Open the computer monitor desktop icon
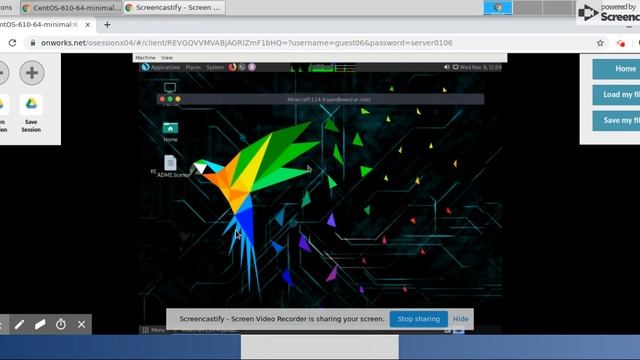This screenshot has height=360, width=640. pyautogui.click(x=170, y=88)
